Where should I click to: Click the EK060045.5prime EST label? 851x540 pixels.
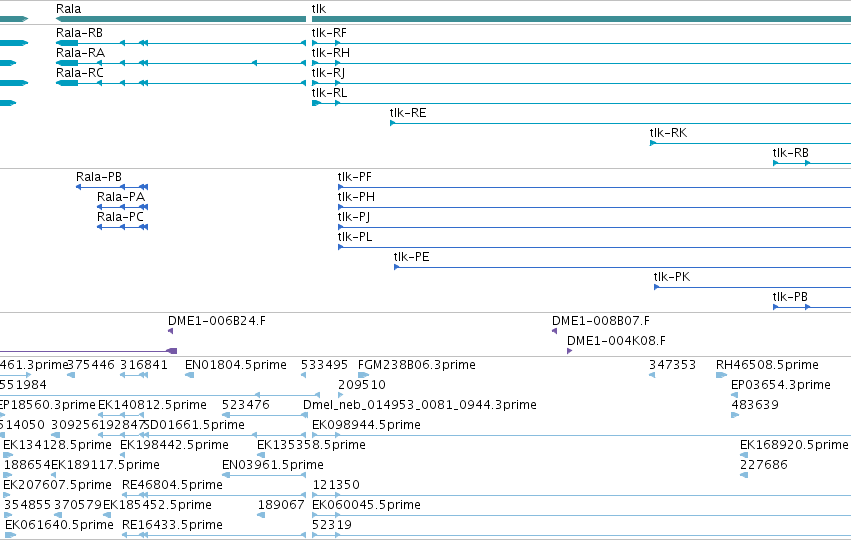366,505
